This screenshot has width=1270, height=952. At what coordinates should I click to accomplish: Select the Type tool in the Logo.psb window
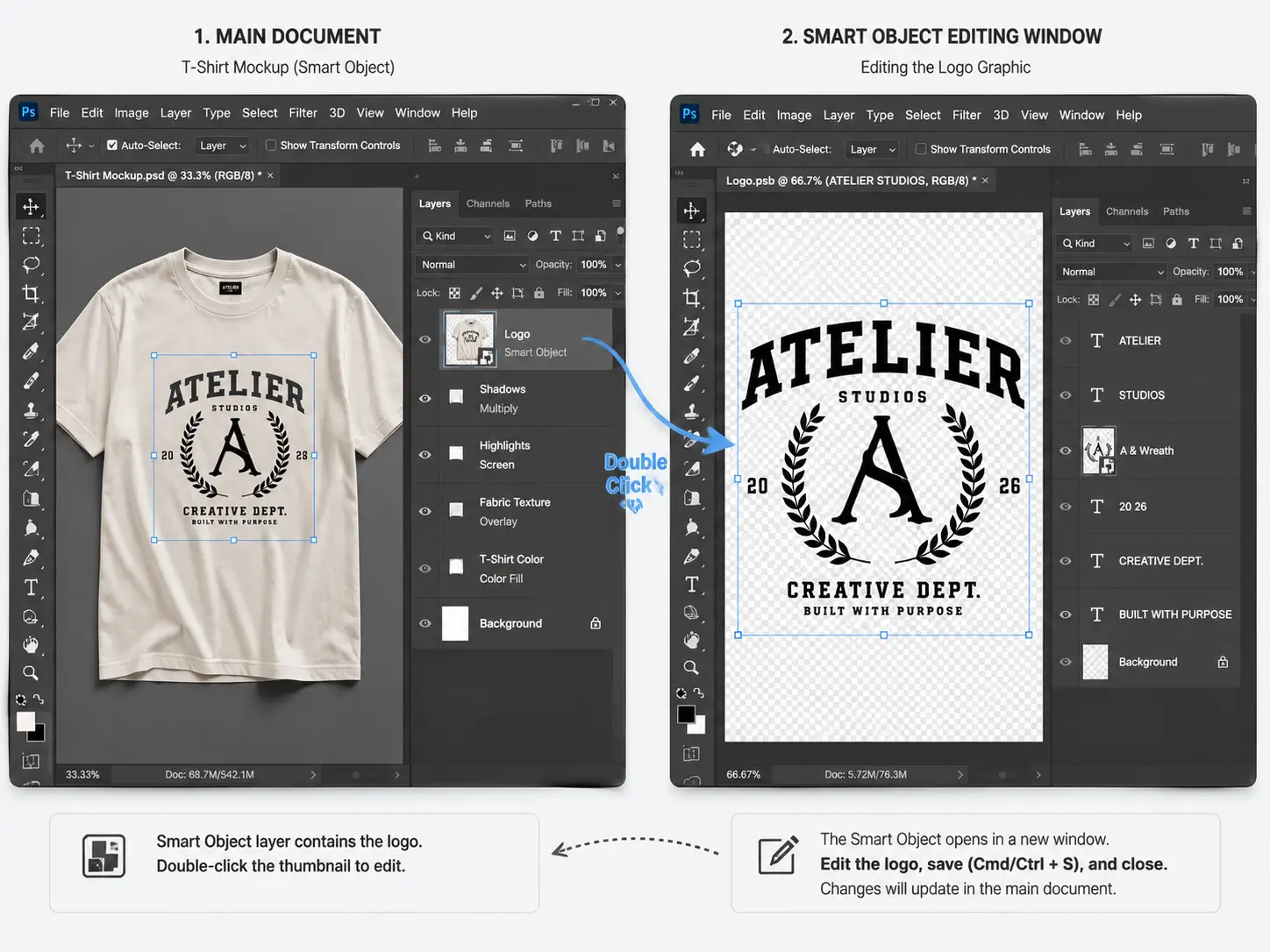[x=692, y=585]
